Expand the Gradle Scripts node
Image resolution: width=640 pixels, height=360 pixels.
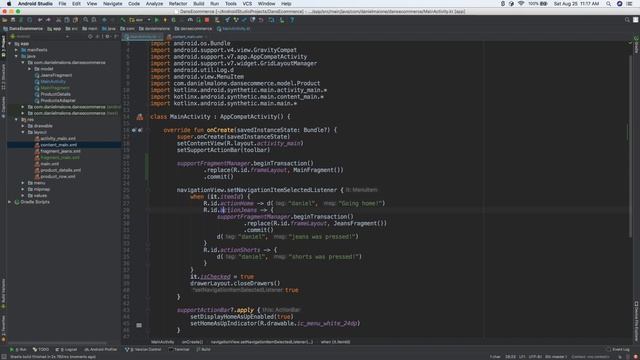tap(10, 202)
